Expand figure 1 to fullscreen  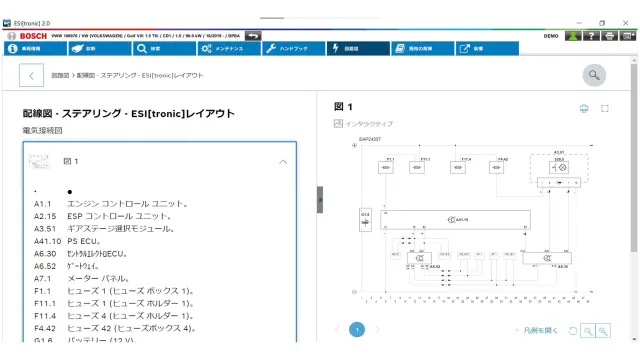(x=605, y=109)
